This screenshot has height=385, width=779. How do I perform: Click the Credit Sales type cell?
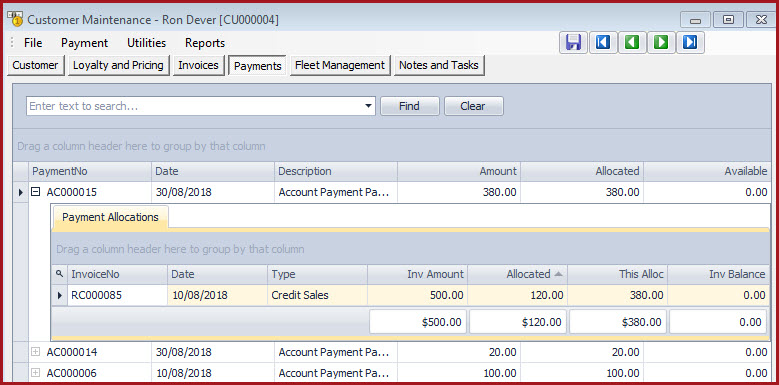[x=317, y=295]
